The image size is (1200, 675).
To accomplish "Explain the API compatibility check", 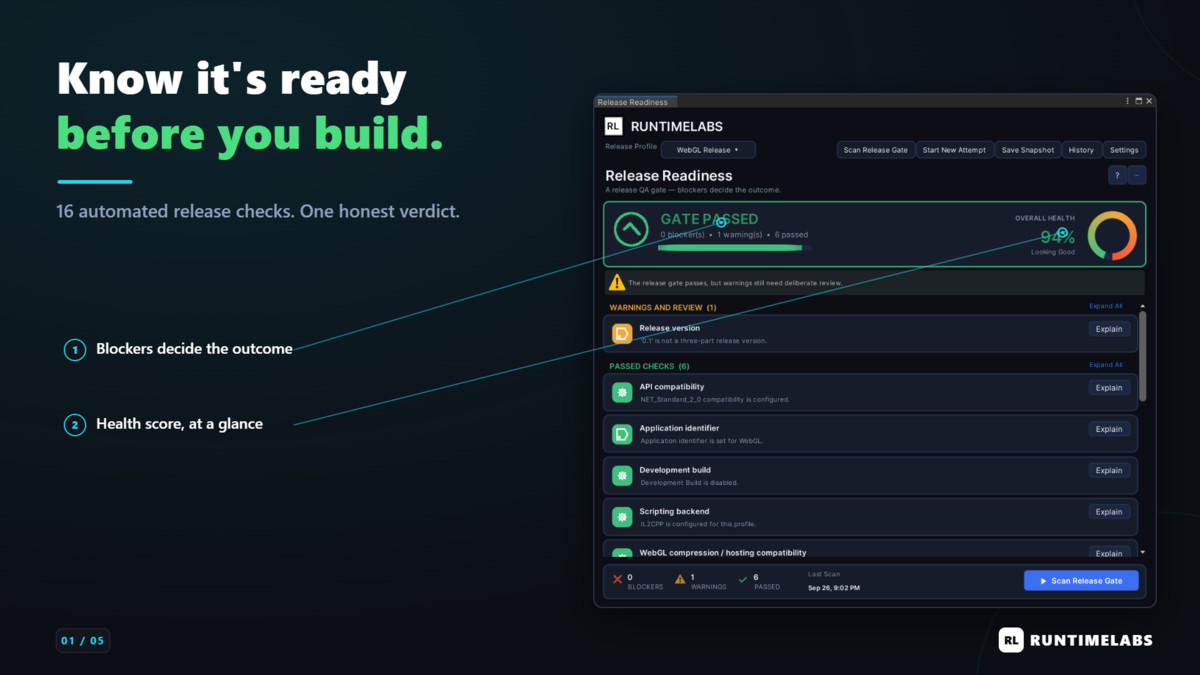I will tap(1109, 388).
